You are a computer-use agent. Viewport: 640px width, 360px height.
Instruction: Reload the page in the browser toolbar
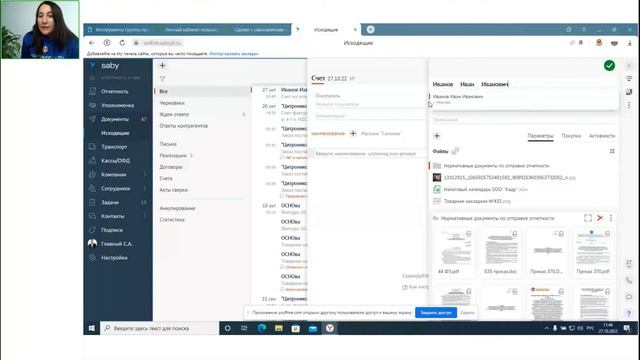click(x=122, y=43)
